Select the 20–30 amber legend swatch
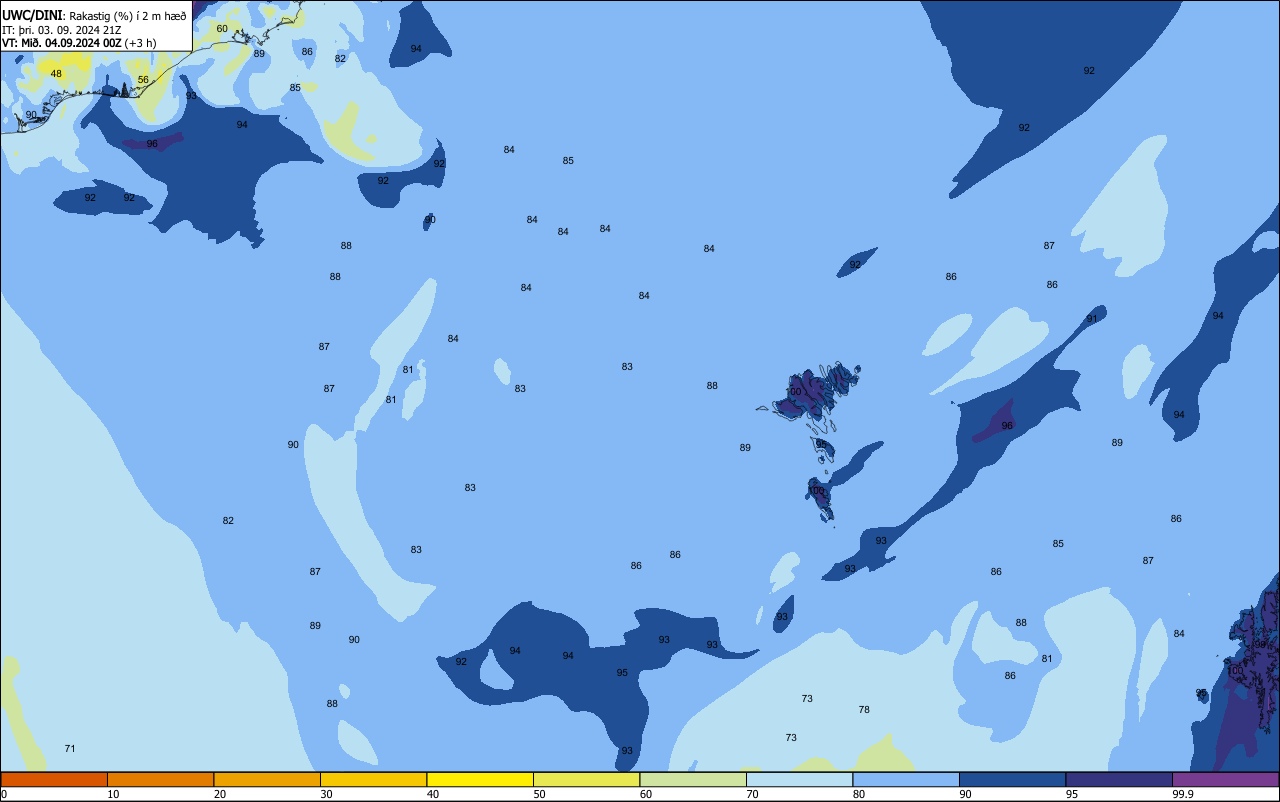This screenshot has height=802, width=1280. (267, 779)
